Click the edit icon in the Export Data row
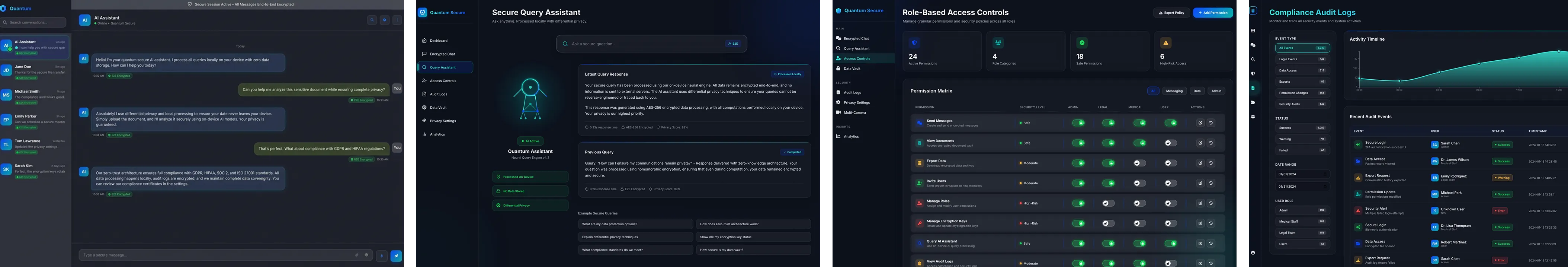This screenshot has height=267, width=1568. pos(1200,163)
